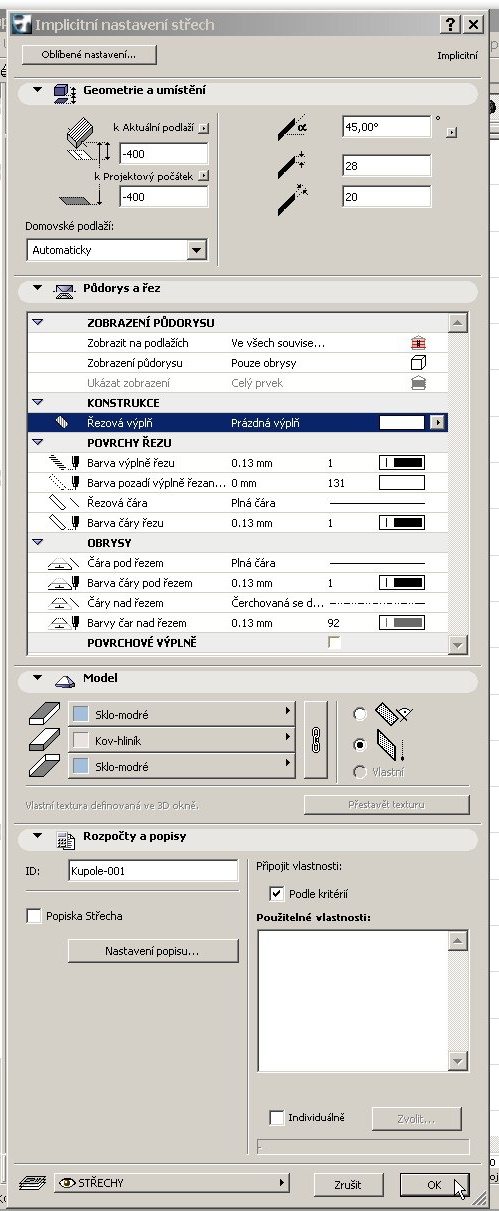Screen dimensions: 499x1211
Task: Click the Zvolit... button
Action: click(x=417, y=1118)
